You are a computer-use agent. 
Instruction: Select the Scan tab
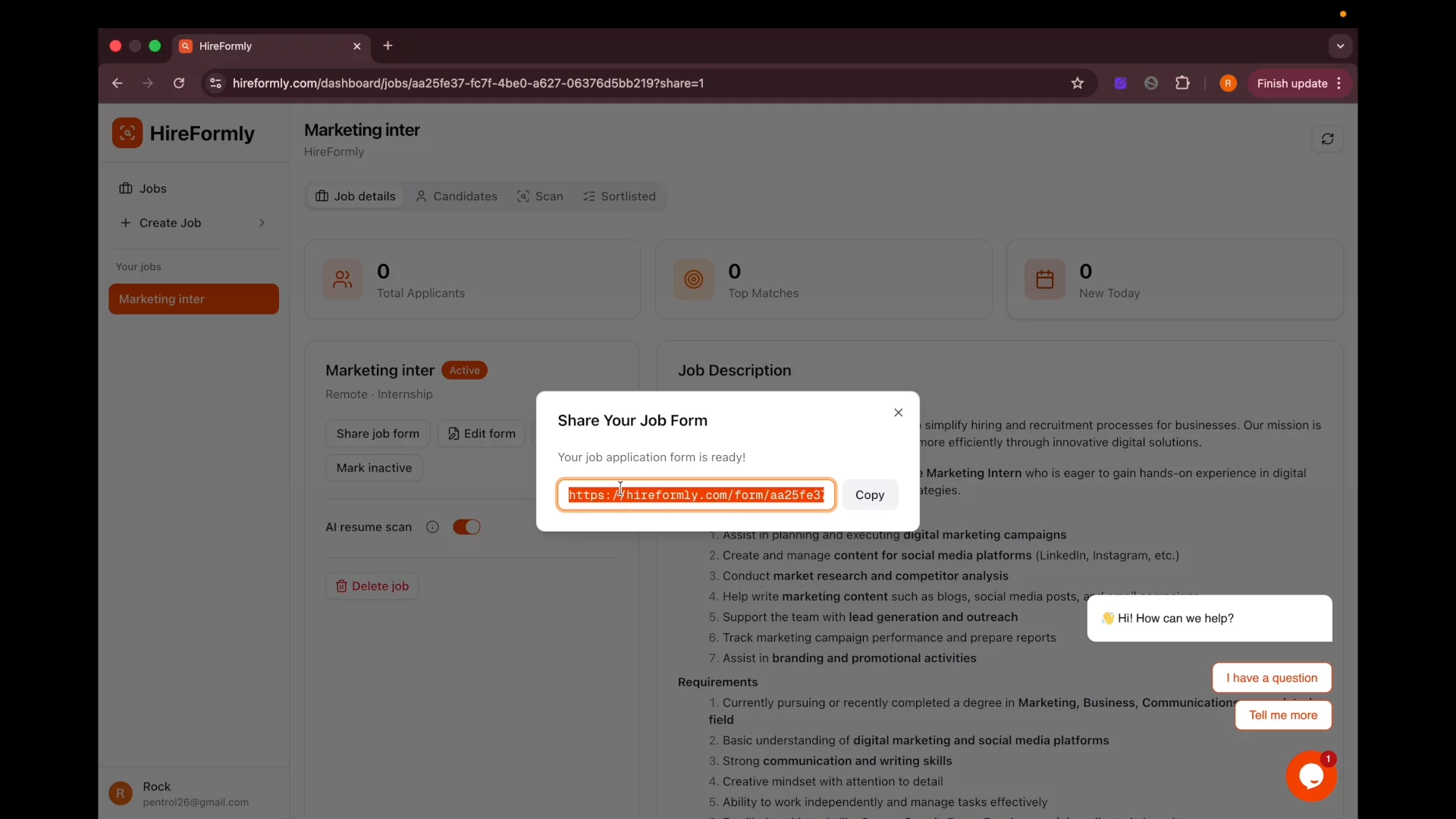point(540,196)
